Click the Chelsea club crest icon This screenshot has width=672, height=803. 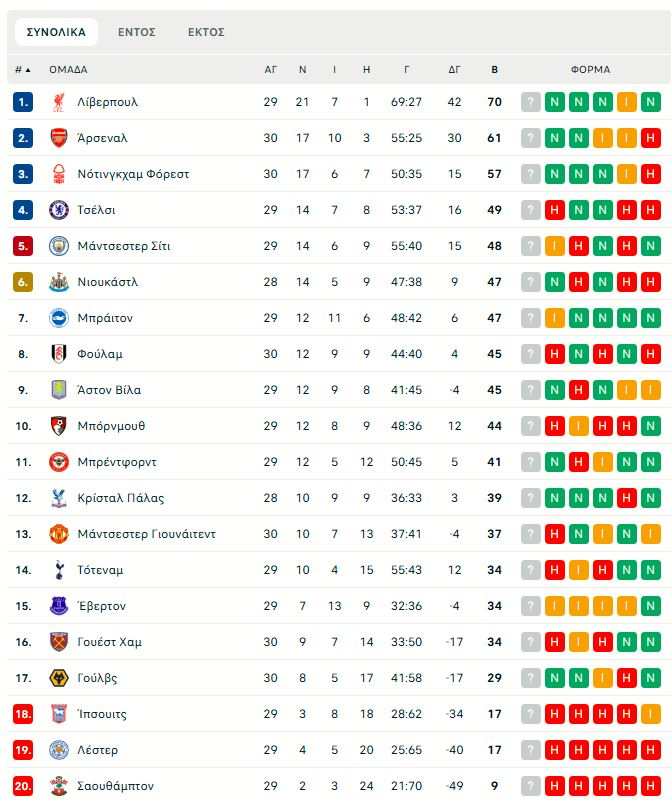pyautogui.click(x=59, y=210)
